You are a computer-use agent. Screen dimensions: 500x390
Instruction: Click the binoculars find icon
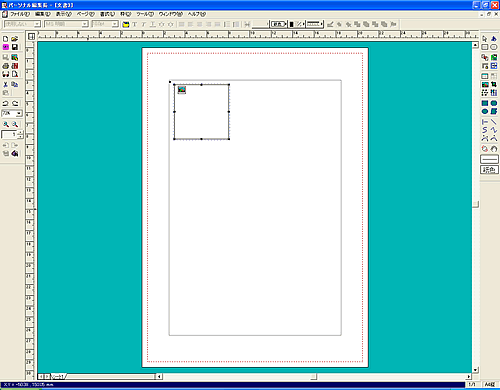(5, 74)
